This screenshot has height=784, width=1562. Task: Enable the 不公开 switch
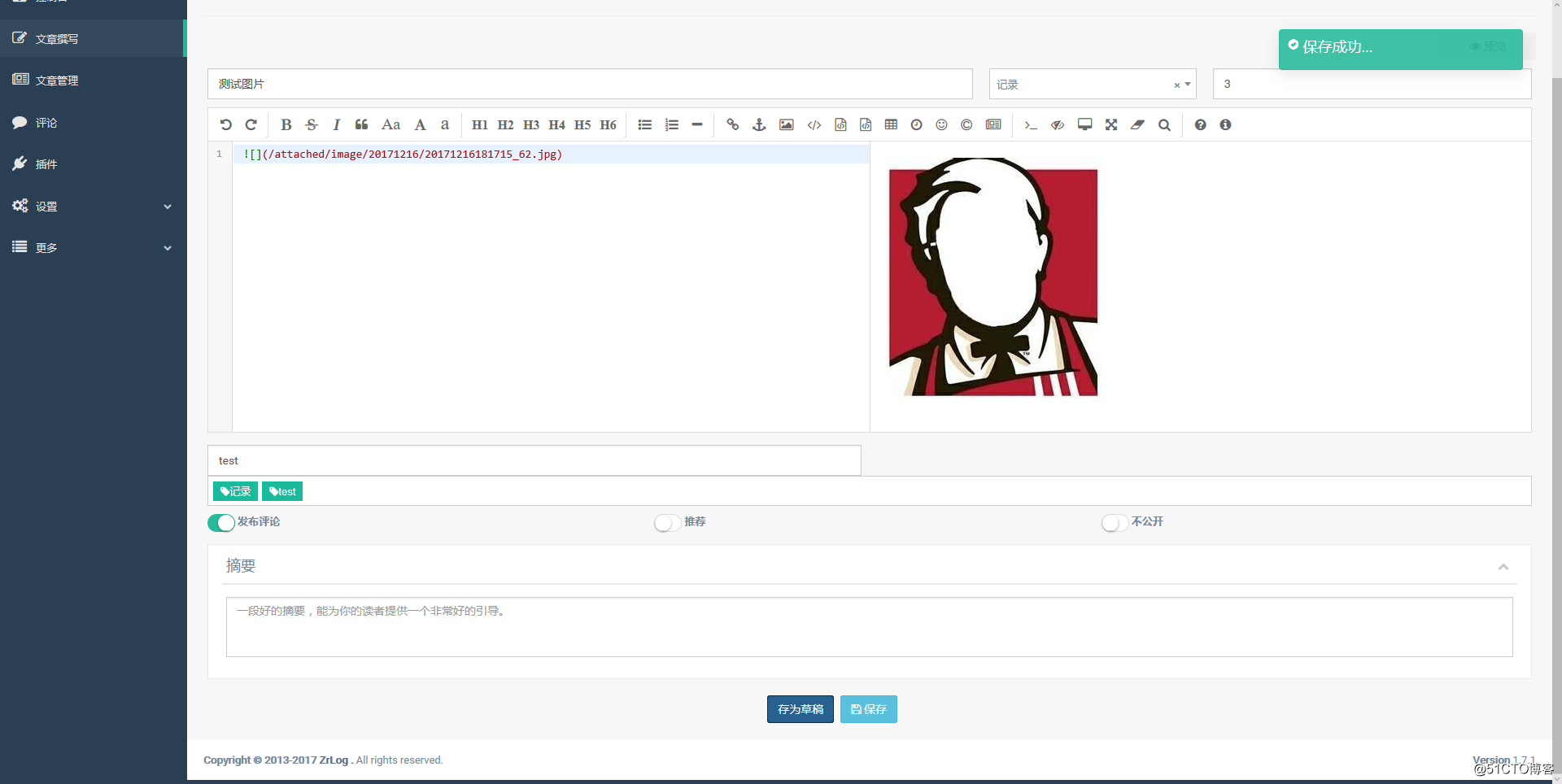[1115, 522]
